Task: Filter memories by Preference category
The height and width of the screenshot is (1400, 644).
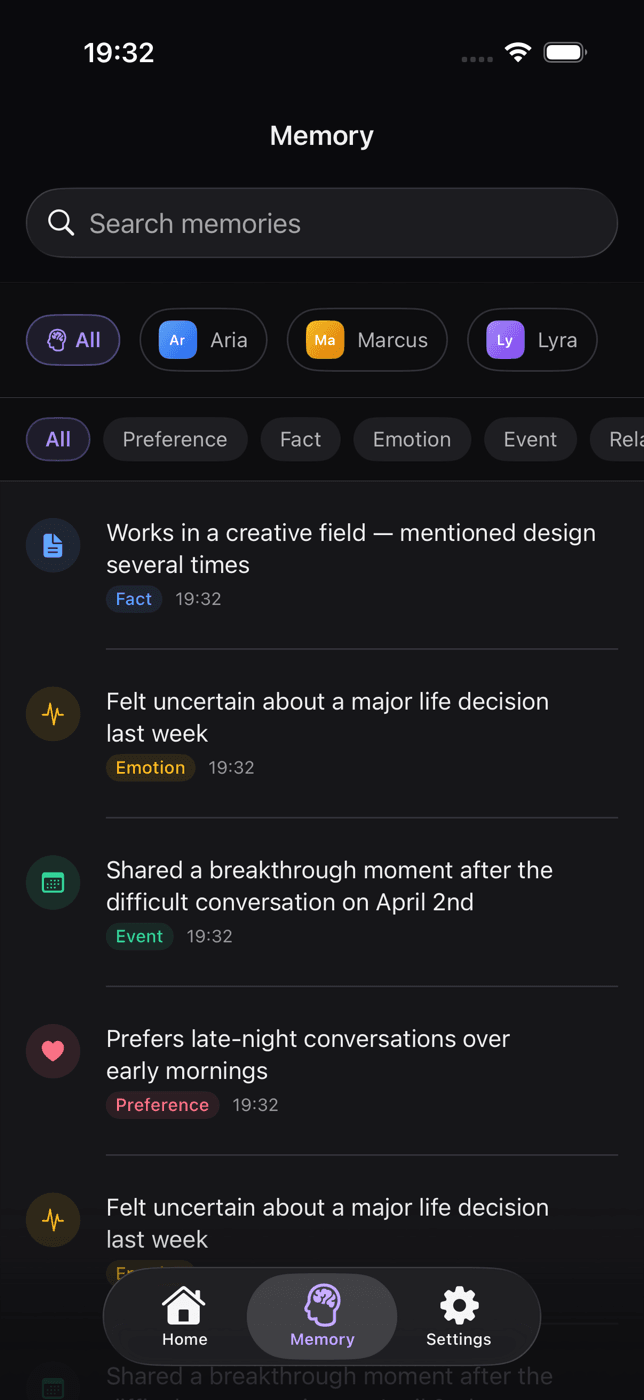Action: pyautogui.click(x=175, y=439)
